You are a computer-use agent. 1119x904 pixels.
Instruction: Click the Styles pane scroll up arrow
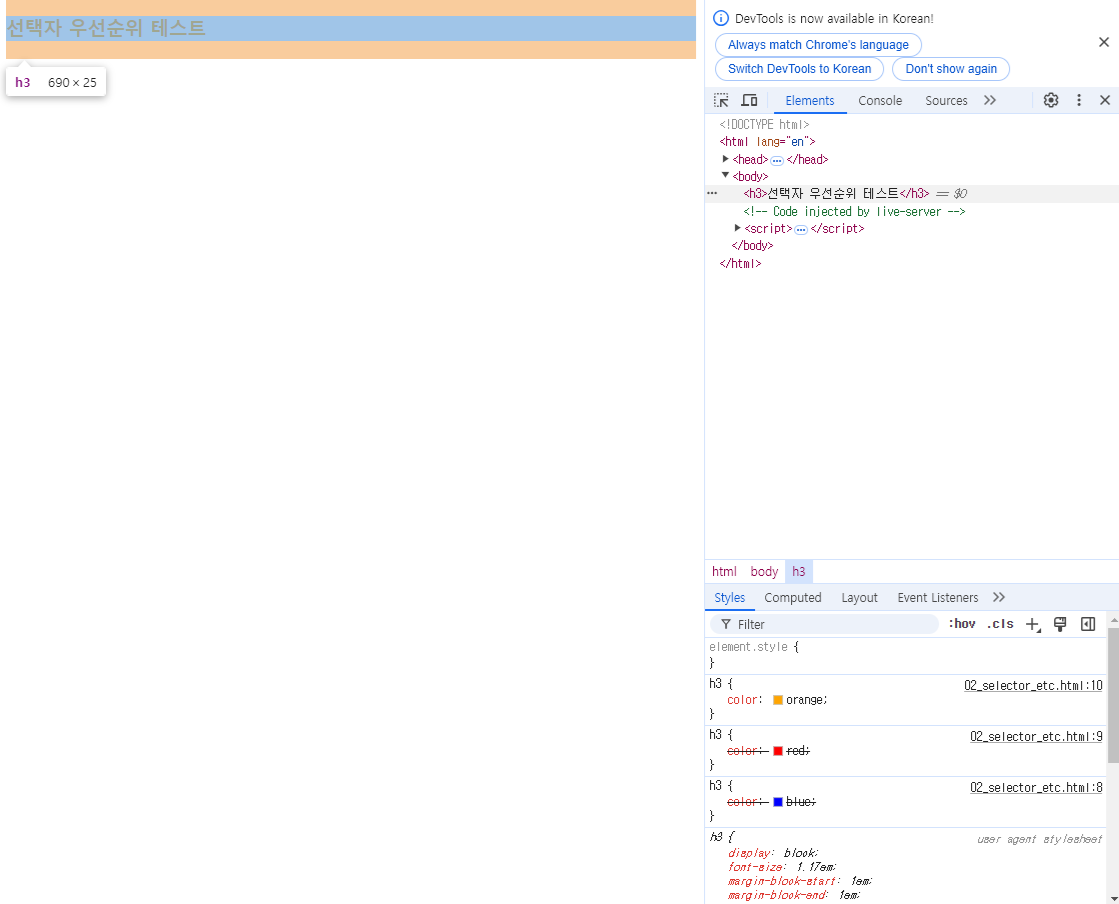click(1113, 621)
